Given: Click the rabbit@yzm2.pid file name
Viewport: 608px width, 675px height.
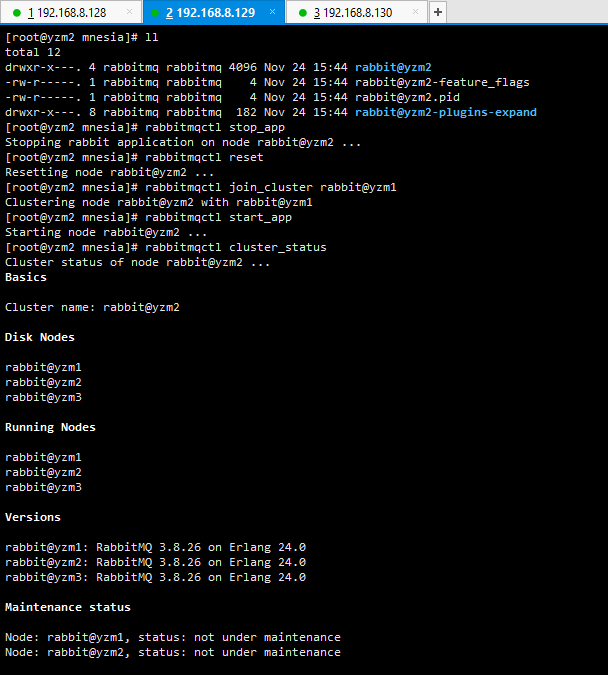Looking at the screenshot, I should click(407, 98).
